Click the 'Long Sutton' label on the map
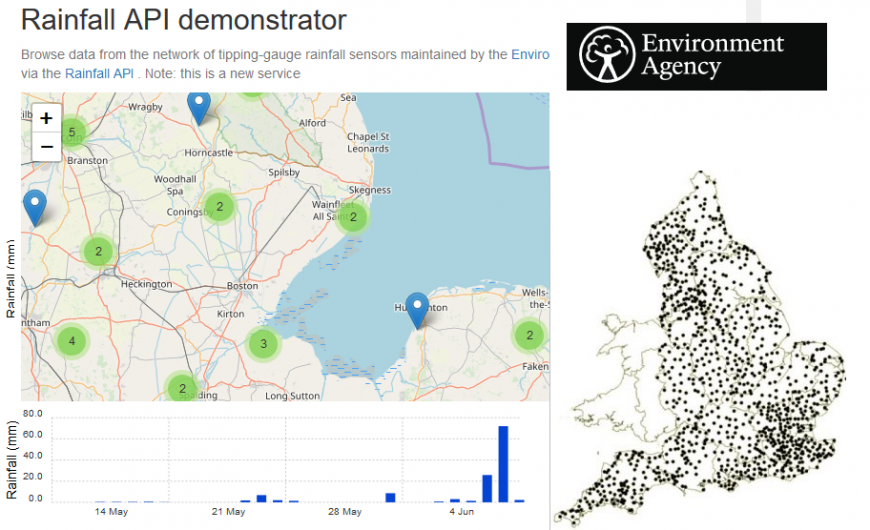870x530 pixels. (292, 396)
